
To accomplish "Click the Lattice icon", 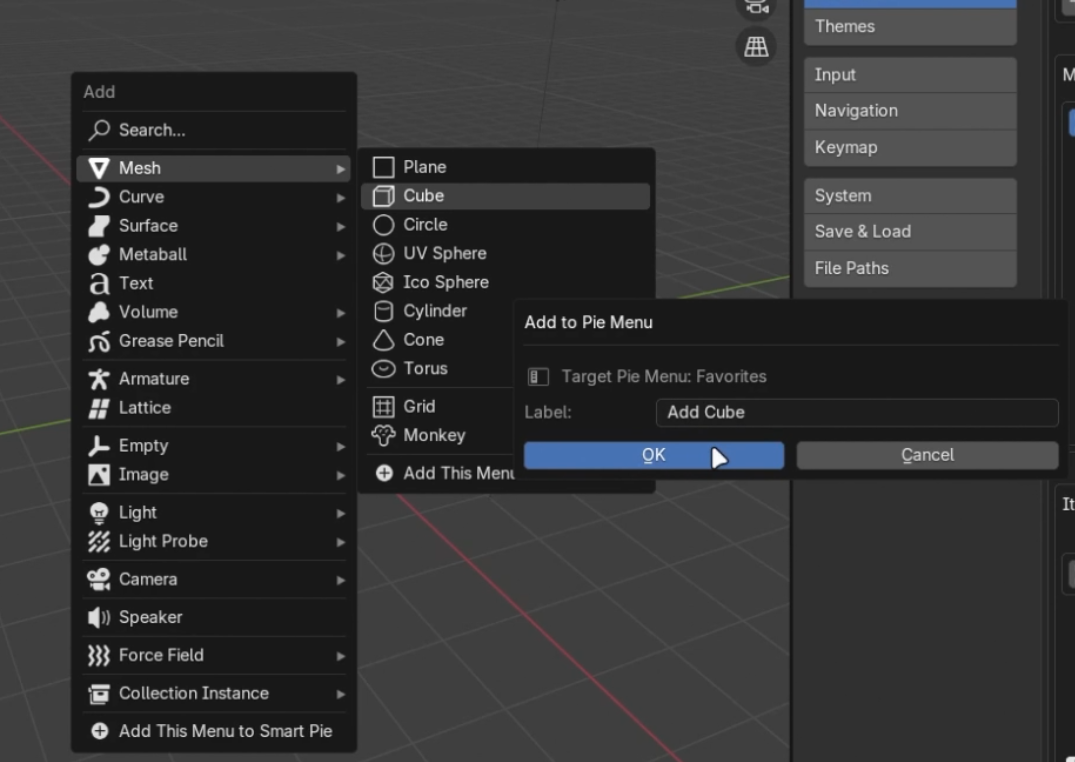I will [99, 407].
